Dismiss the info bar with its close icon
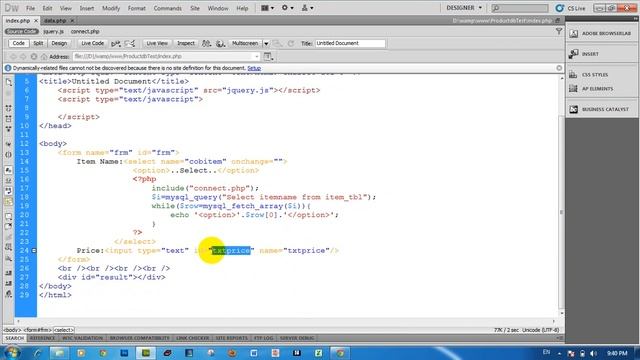640x360 pixels. coord(559,68)
